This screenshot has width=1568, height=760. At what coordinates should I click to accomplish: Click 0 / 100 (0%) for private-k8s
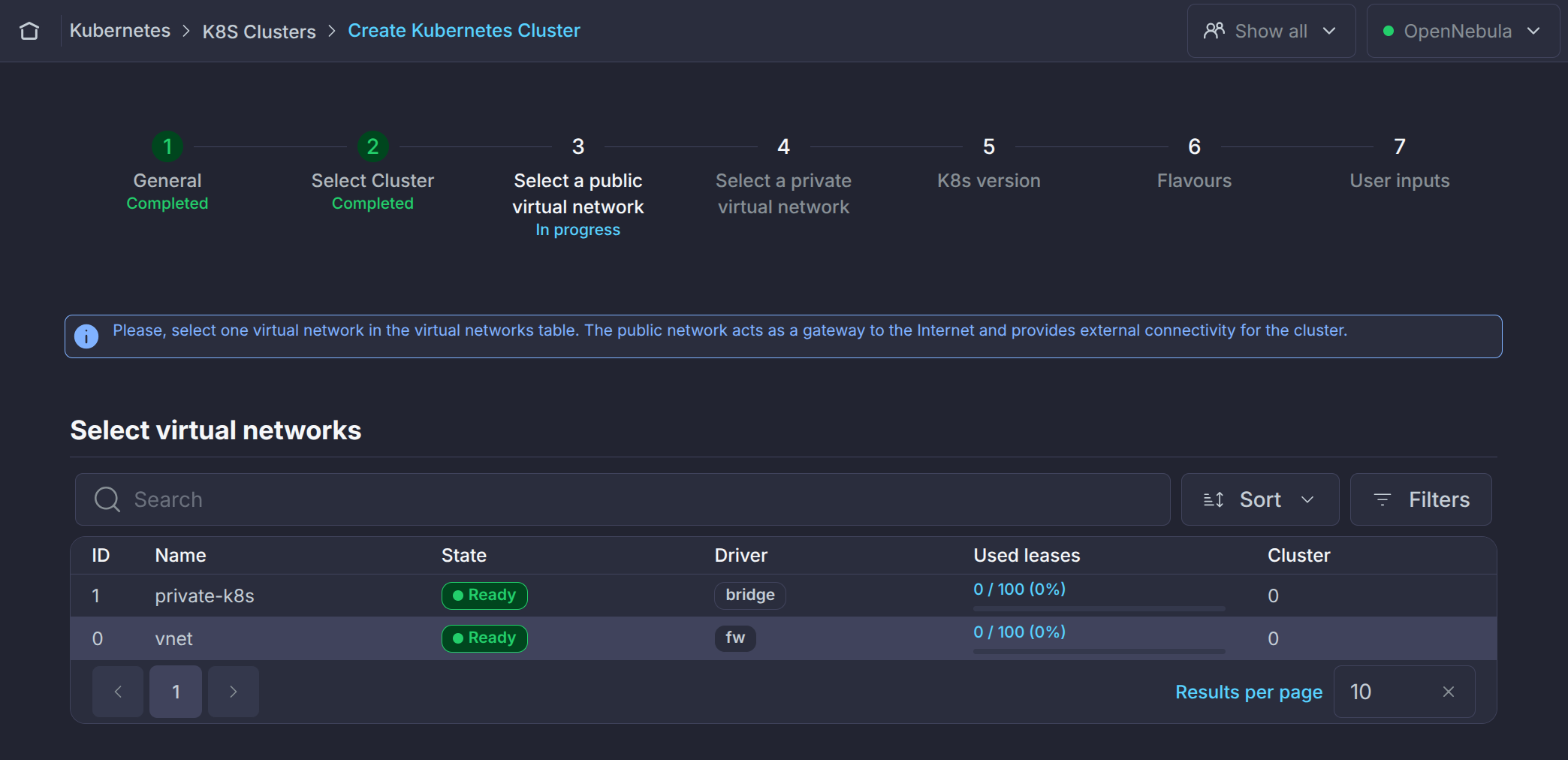[1020, 590]
